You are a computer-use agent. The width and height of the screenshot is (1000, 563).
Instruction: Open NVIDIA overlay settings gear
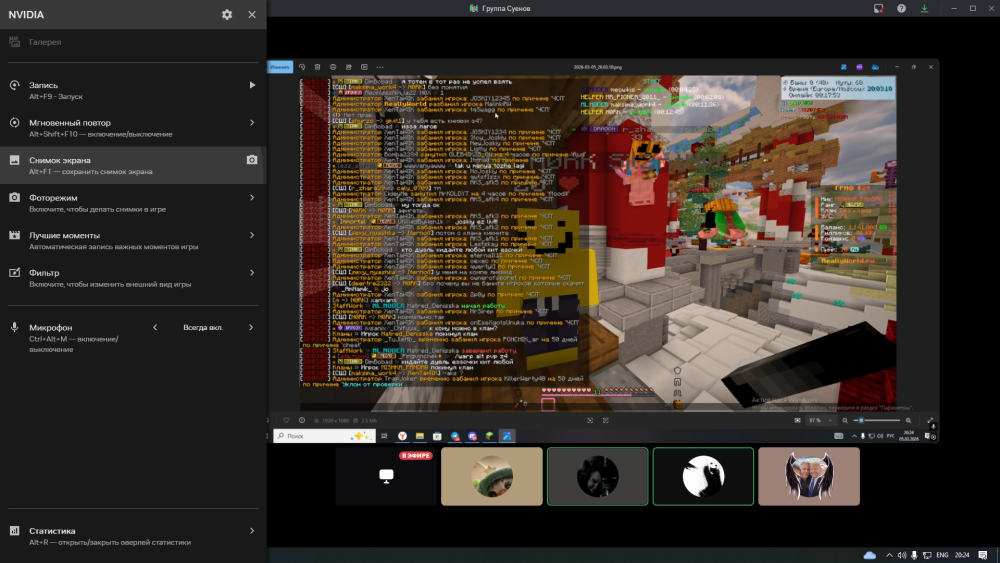[x=227, y=15]
